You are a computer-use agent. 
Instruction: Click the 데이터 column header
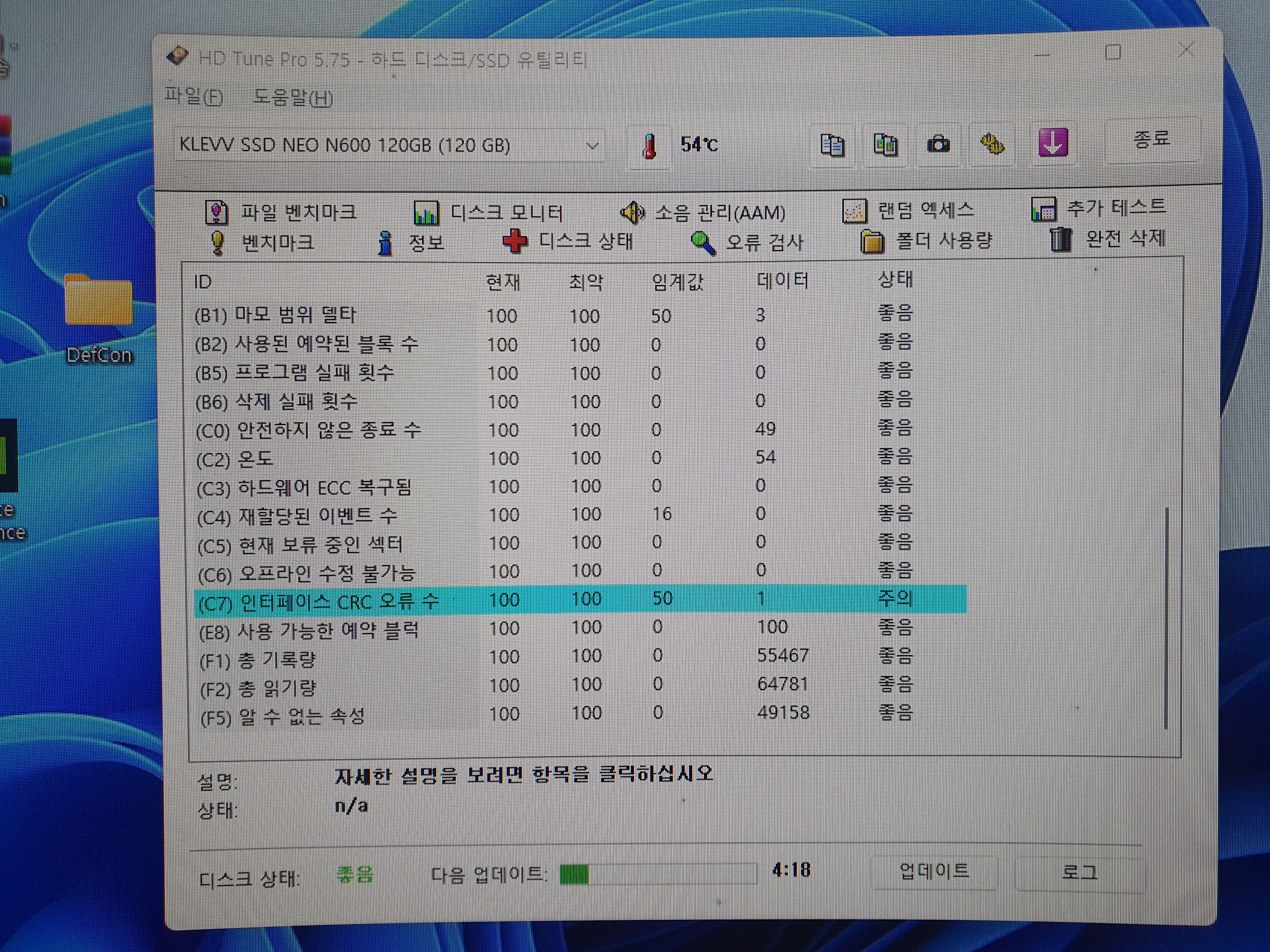pos(783,280)
